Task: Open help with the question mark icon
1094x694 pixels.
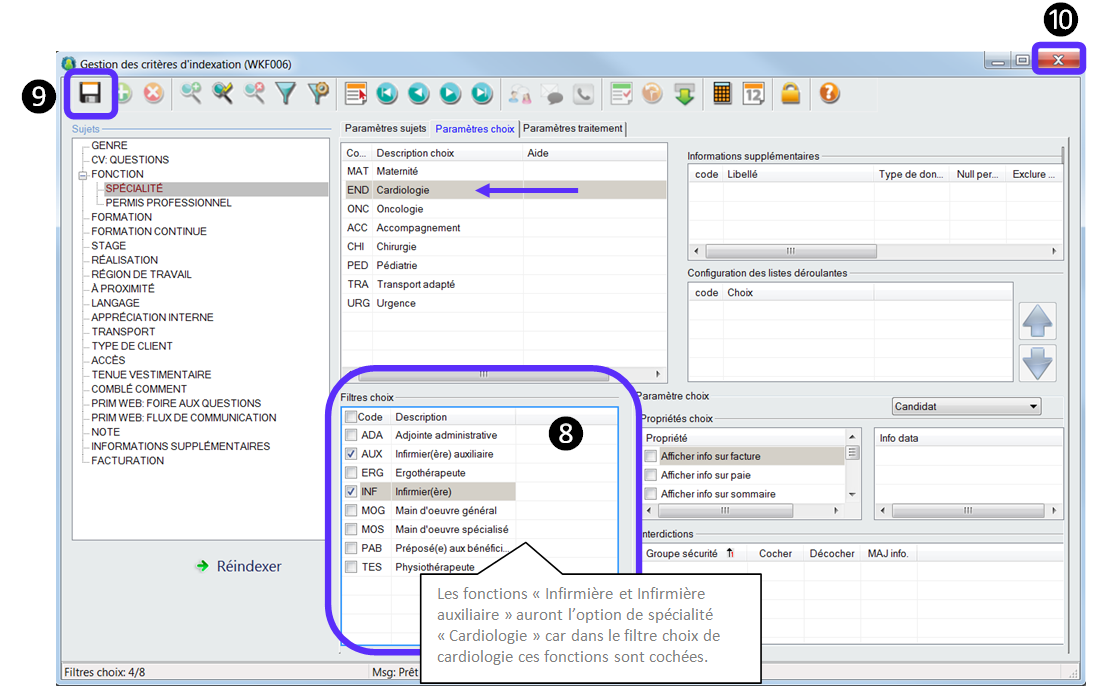Action: pyautogui.click(x=829, y=94)
